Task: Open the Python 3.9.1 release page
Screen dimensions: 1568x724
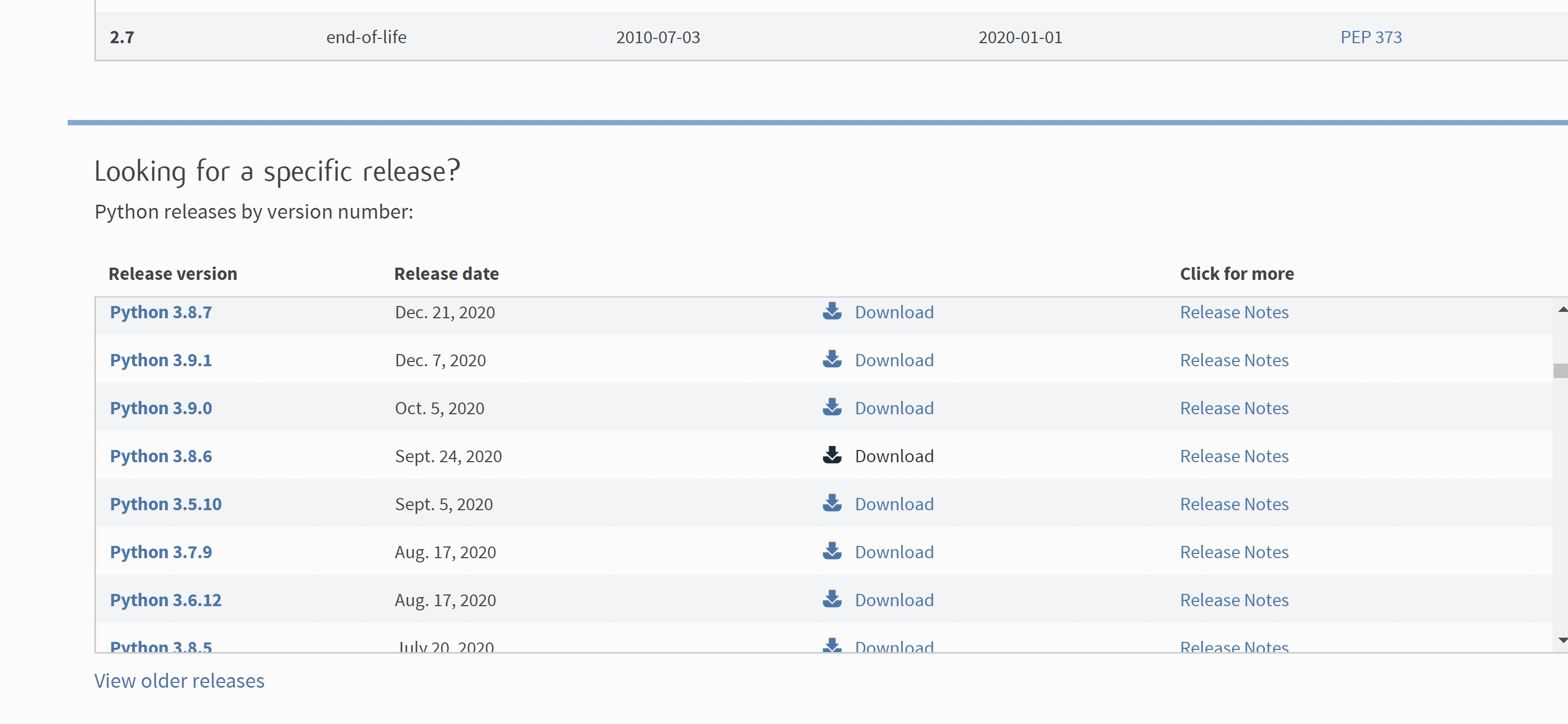Action: tap(161, 360)
